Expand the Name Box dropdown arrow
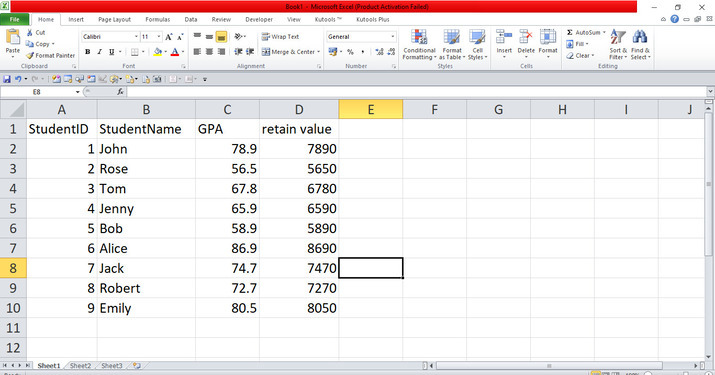Image resolution: width=715 pixels, height=375 pixels. click(78, 92)
